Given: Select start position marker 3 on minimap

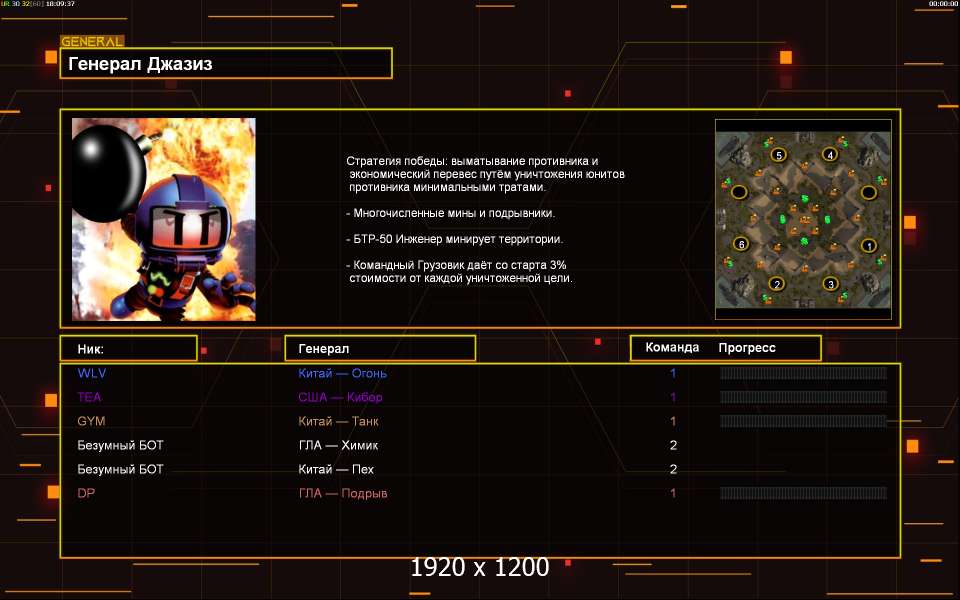Looking at the screenshot, I should [830, 283].
